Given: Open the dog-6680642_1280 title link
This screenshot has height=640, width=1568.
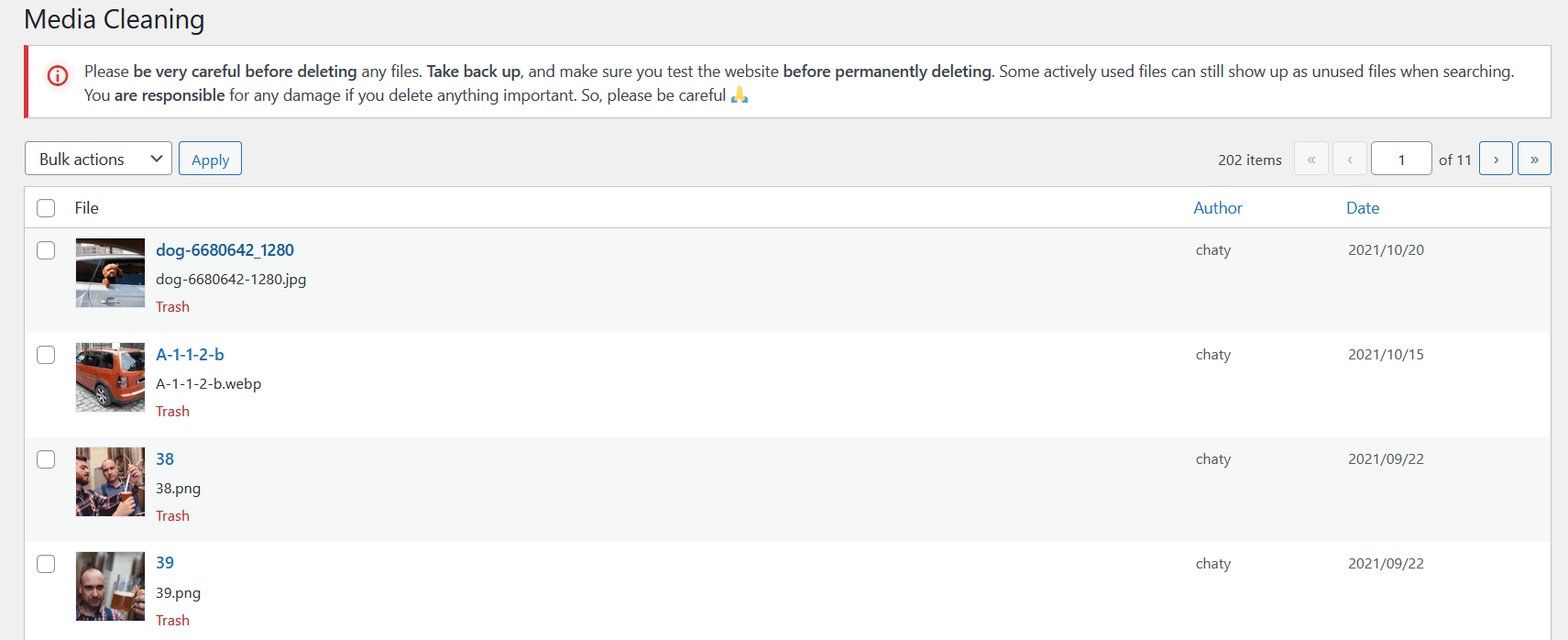Looking at the screenshot, I should click(x=225, y=250).
